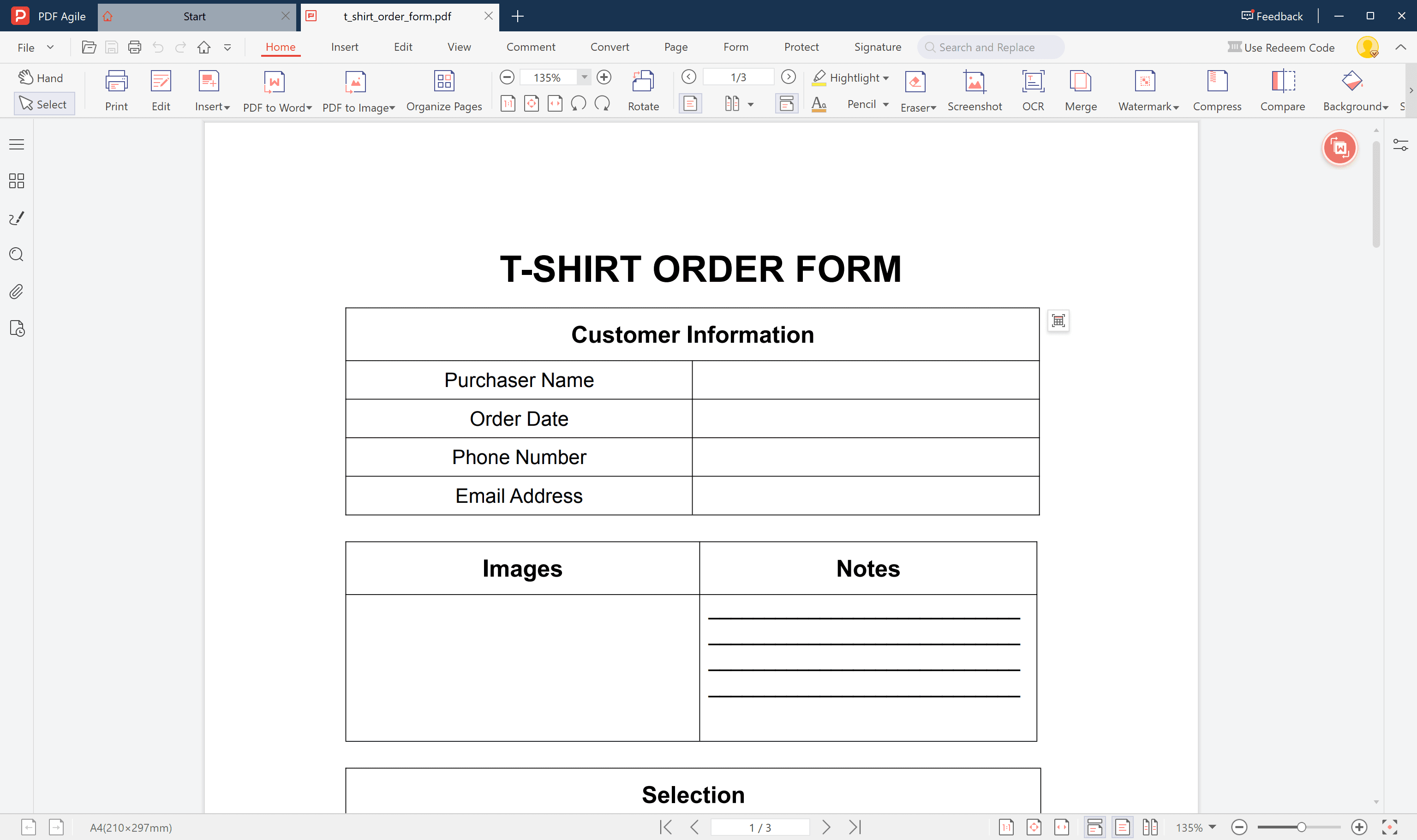Click the Feedback button

1272,17
